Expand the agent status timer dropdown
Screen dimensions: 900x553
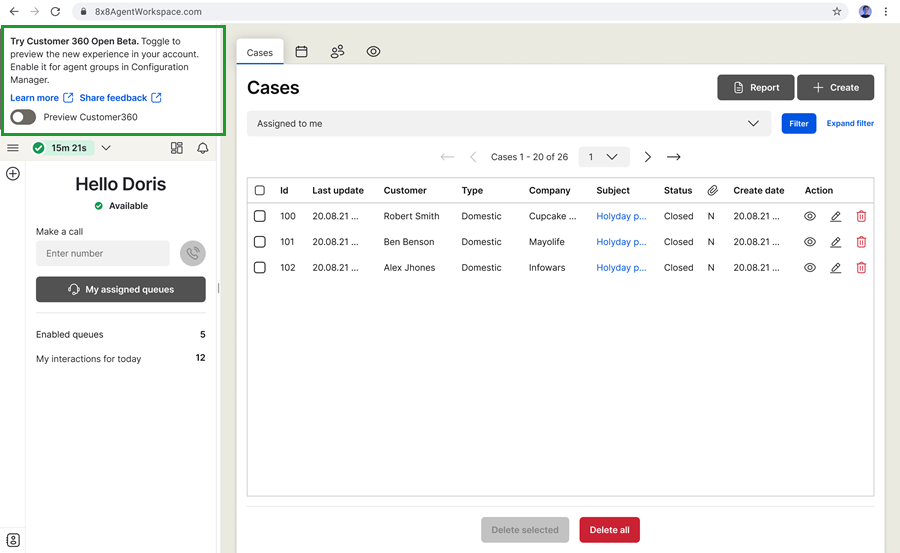tap(106, 148)
